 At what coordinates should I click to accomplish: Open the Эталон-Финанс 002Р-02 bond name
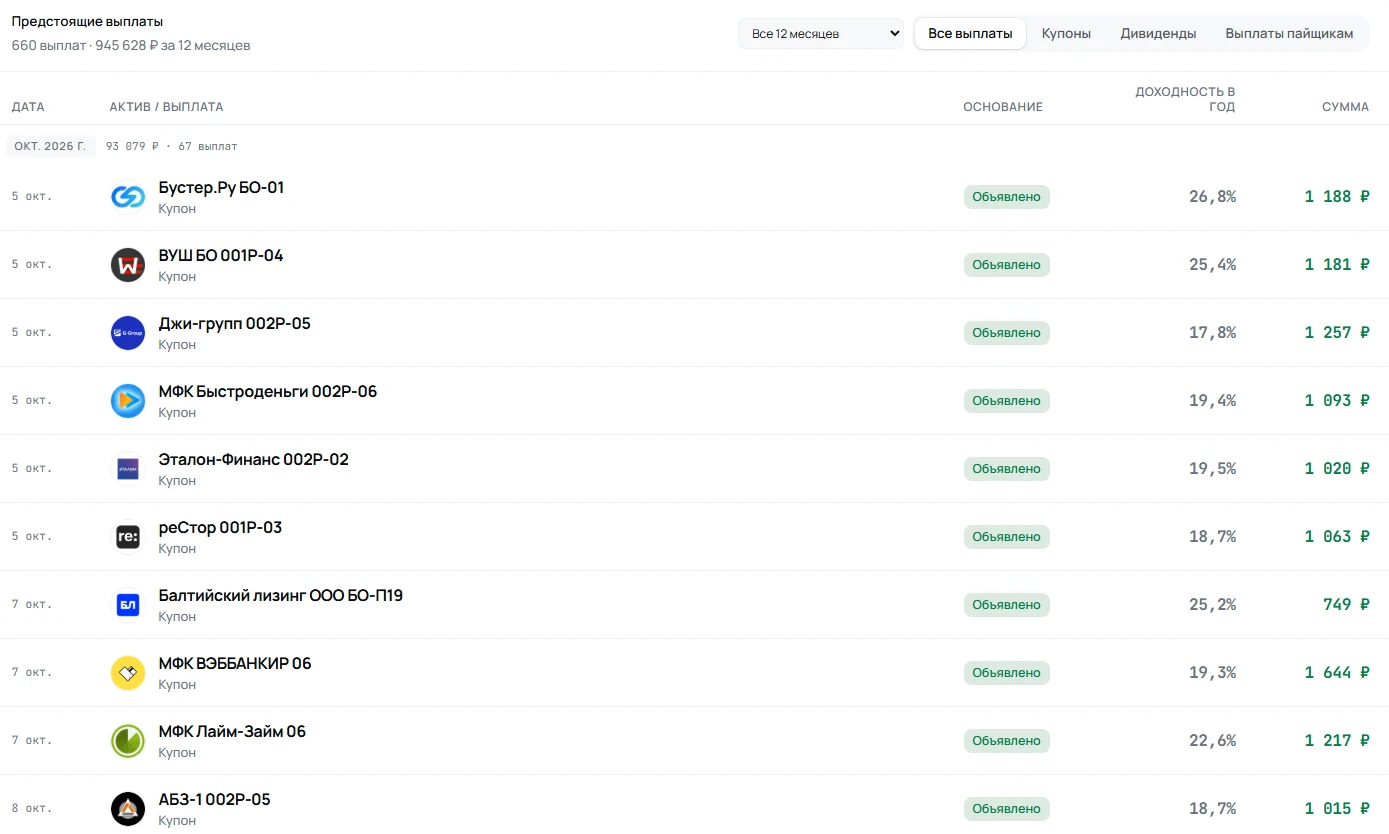click(x=254, y=460)
